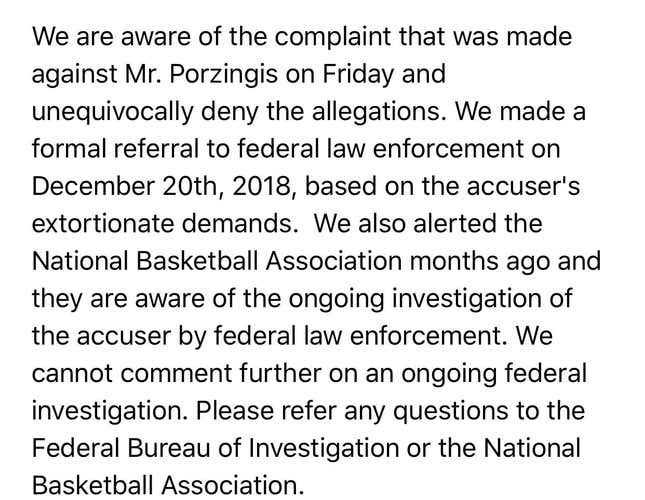The height and width of the screenshot is (500, 645).
Task: Click the final words "Basketball Association."
Action: (x=168, y=486)
